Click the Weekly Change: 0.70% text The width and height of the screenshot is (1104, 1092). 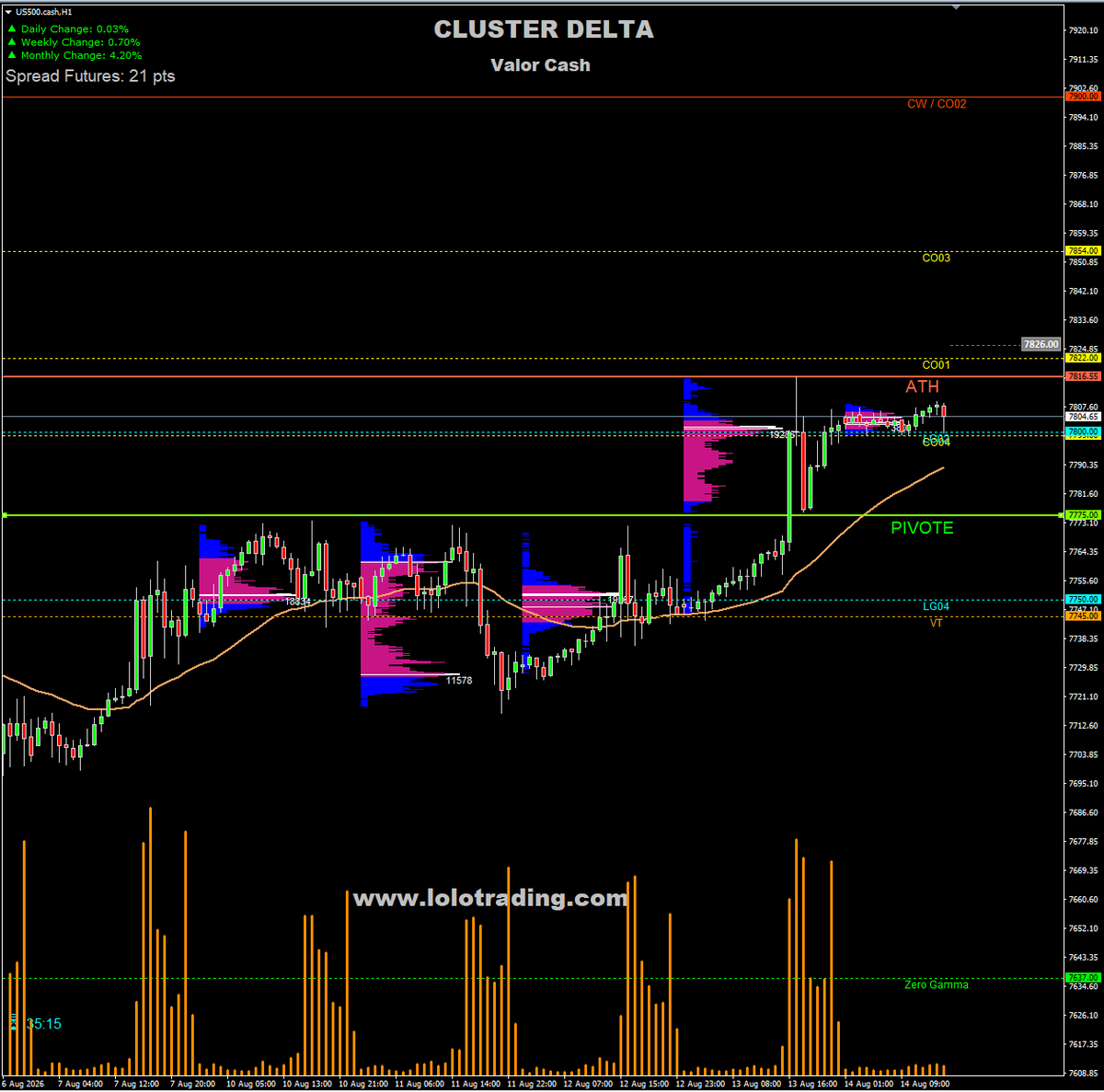81,42
